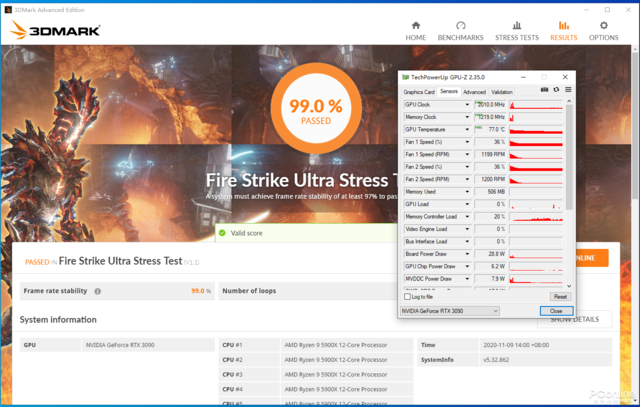Open Fan 2 Speed (RPM) dropdown
The image size is (640, 407).
(467, 180)
